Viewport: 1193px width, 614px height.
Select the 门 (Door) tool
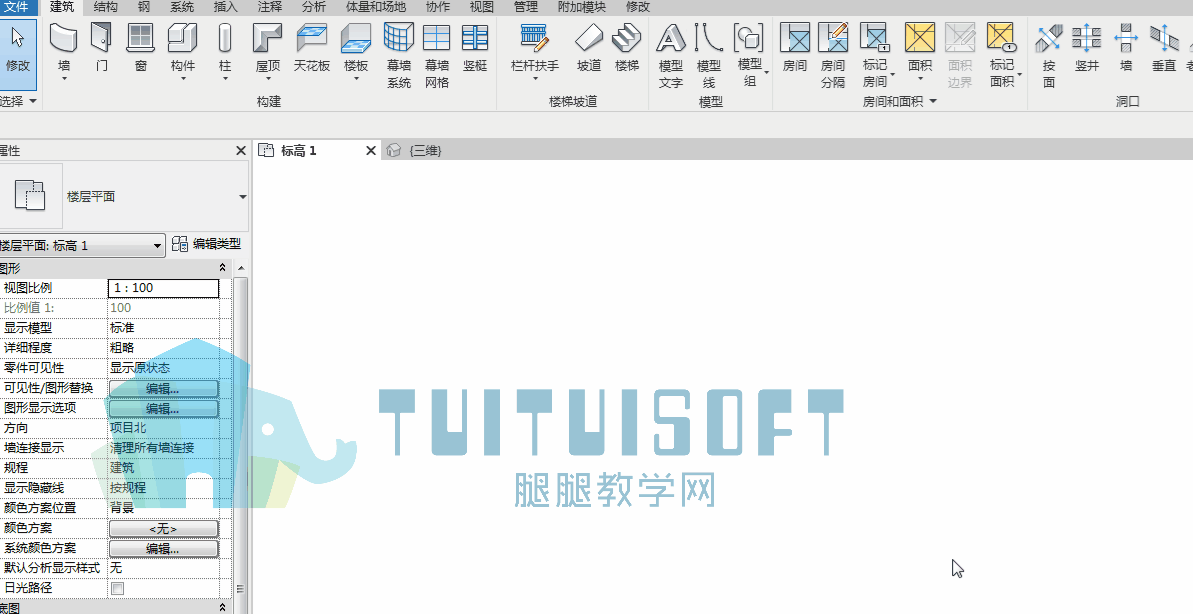(102, 48)
